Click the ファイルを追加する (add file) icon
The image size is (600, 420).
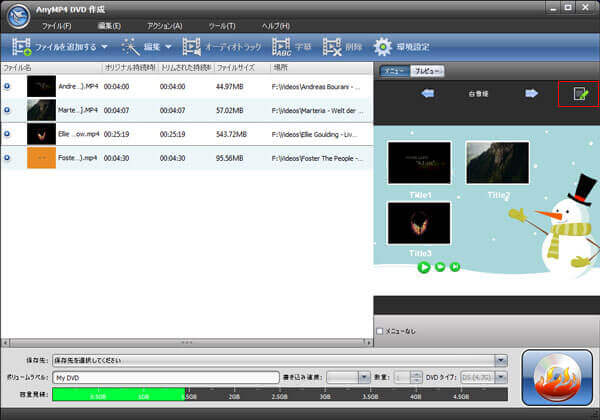[20, 46]
